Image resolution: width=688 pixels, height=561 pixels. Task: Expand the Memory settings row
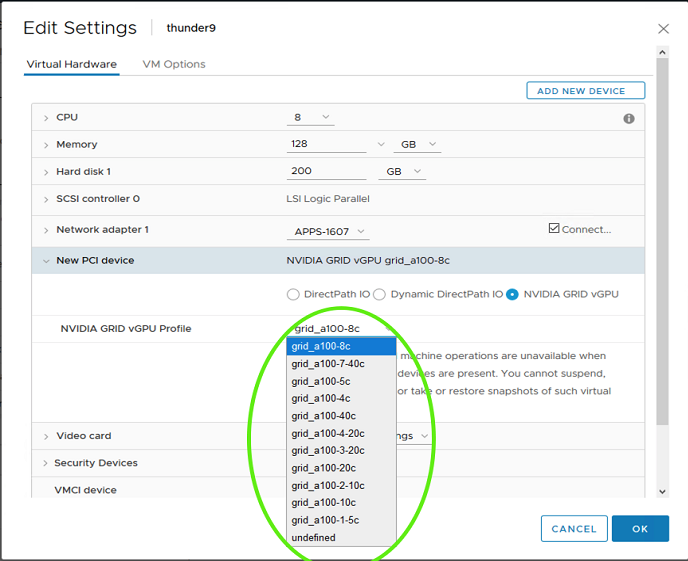tap(46, 145)
